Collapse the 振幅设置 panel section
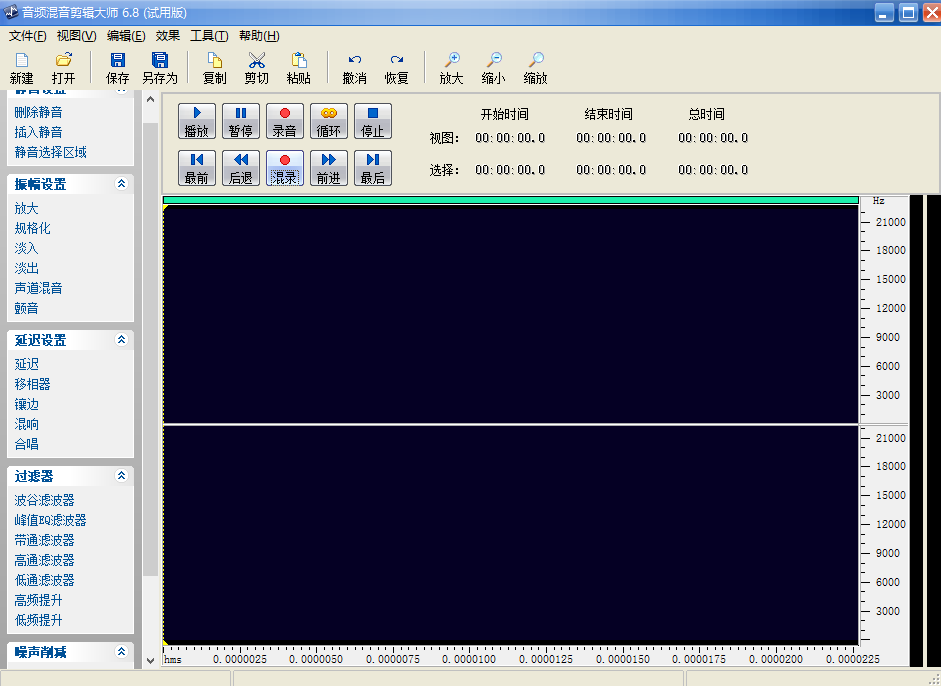The width and height of the screenshot is (941, 686). point(121,184)
